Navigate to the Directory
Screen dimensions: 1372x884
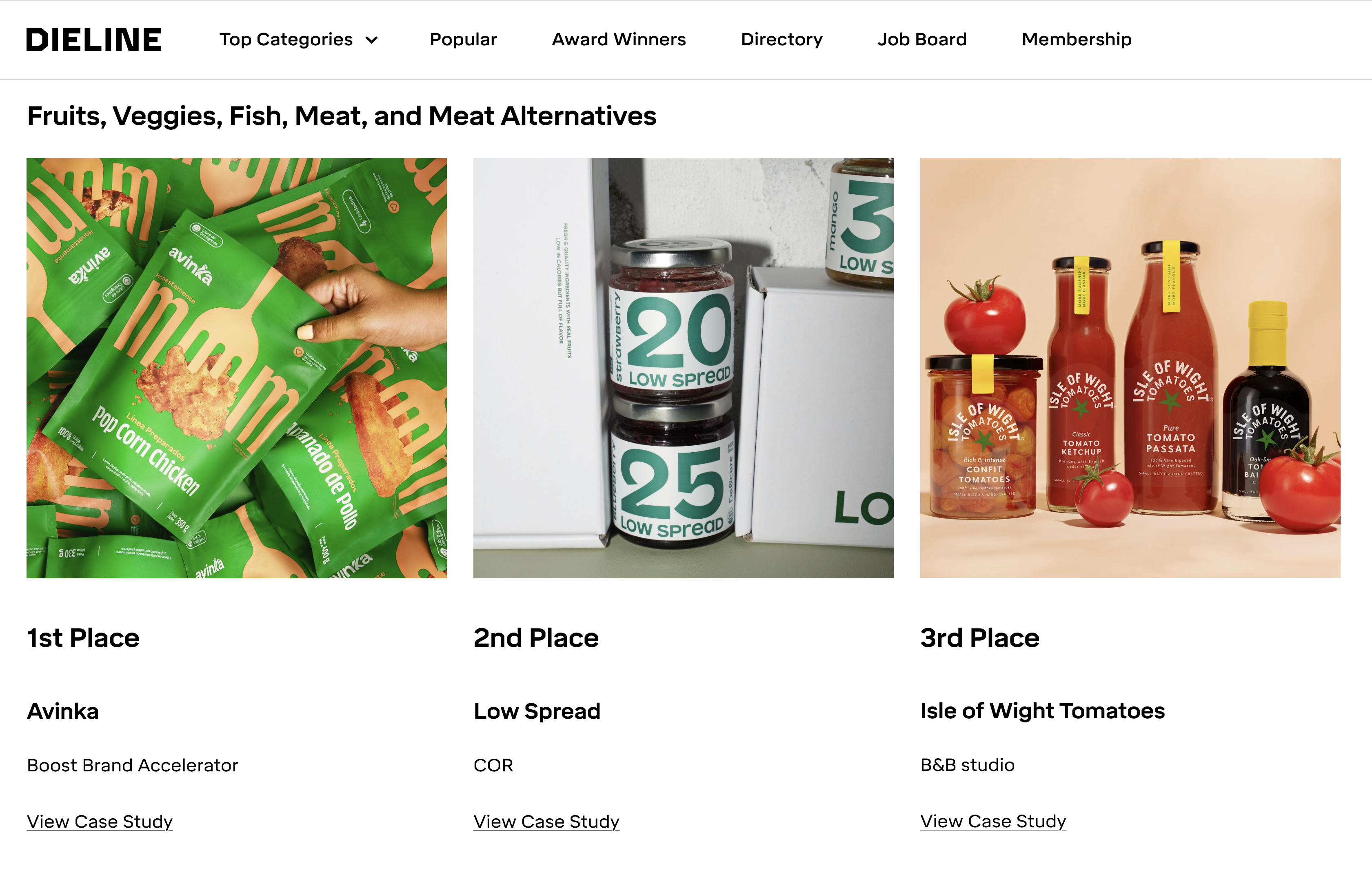pos(781,40)
